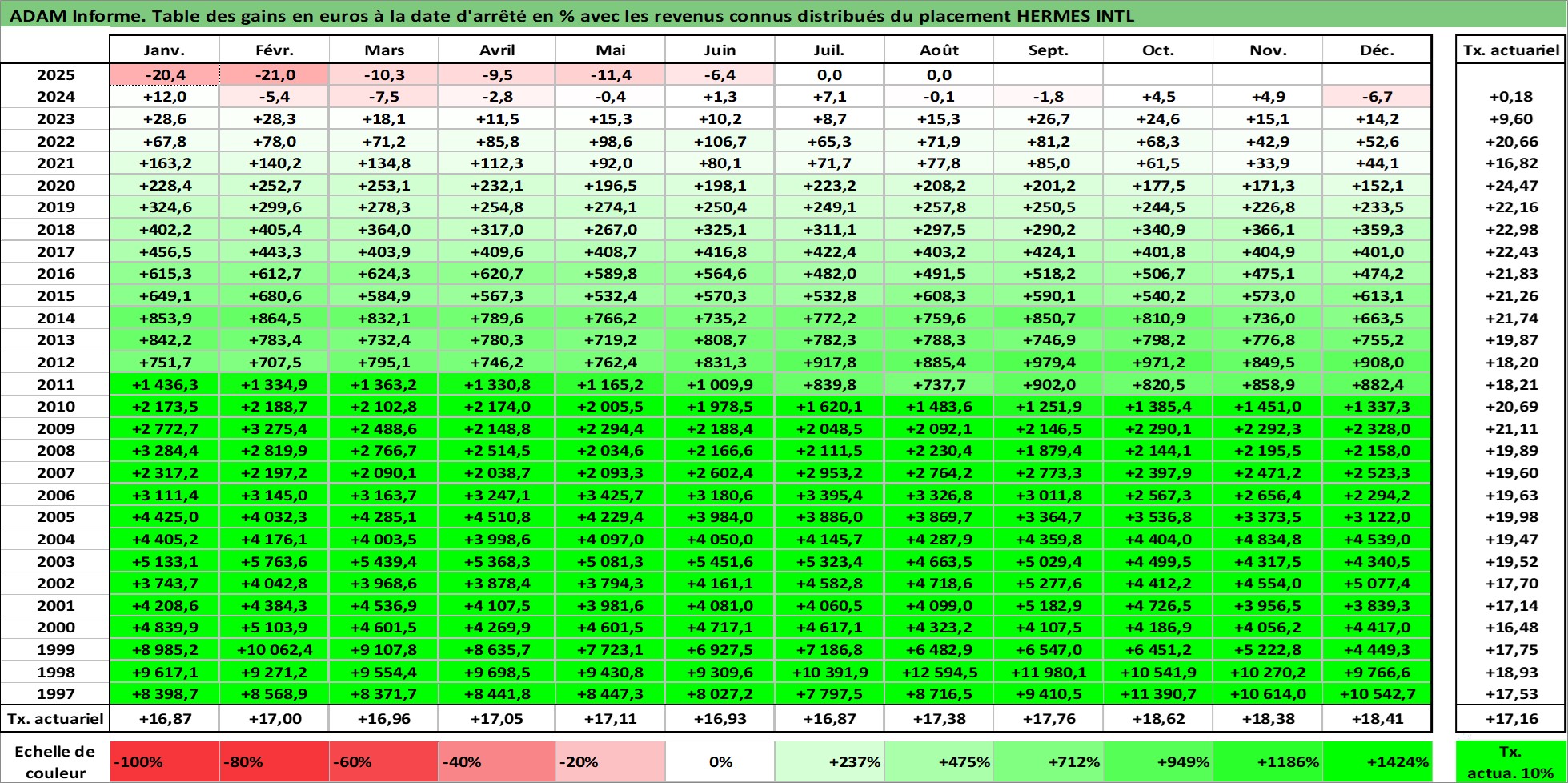Screen dimensions: 1568x783
Task: Click the -21,0 cell for February 2025
Action: [x=275, y=74]
